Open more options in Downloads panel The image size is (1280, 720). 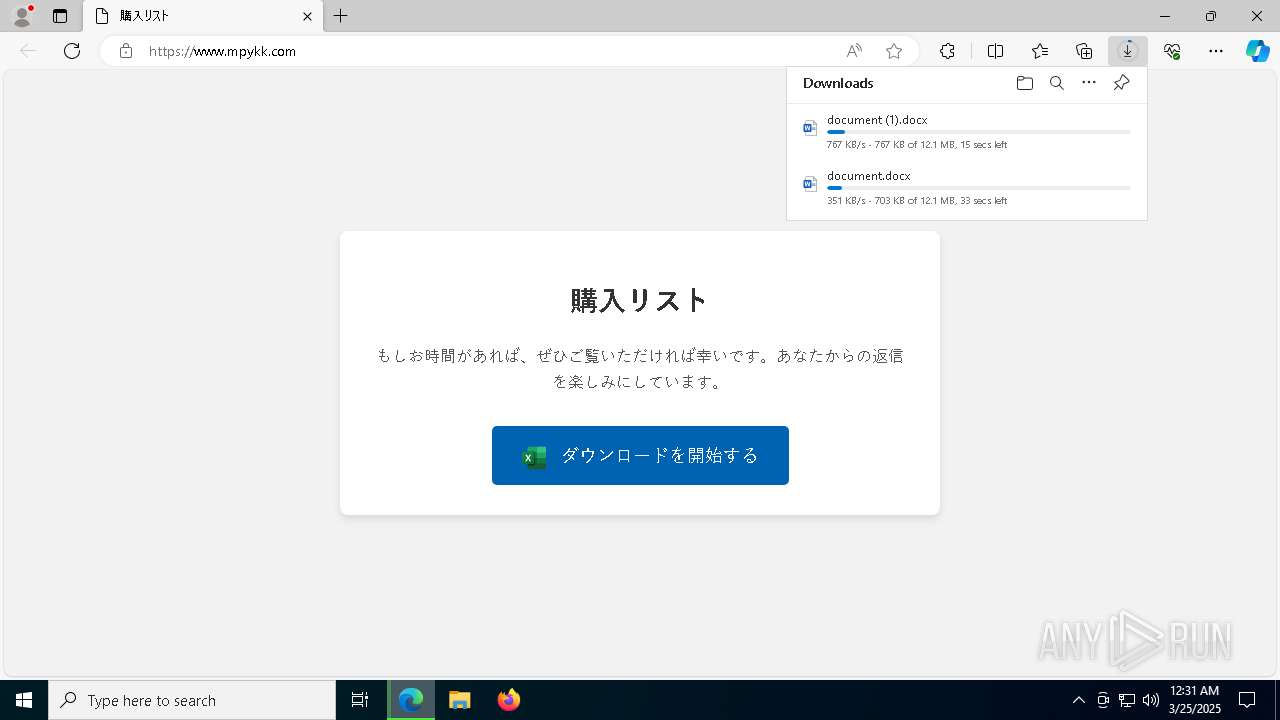pyautogui.click(x=1089, y=83)
